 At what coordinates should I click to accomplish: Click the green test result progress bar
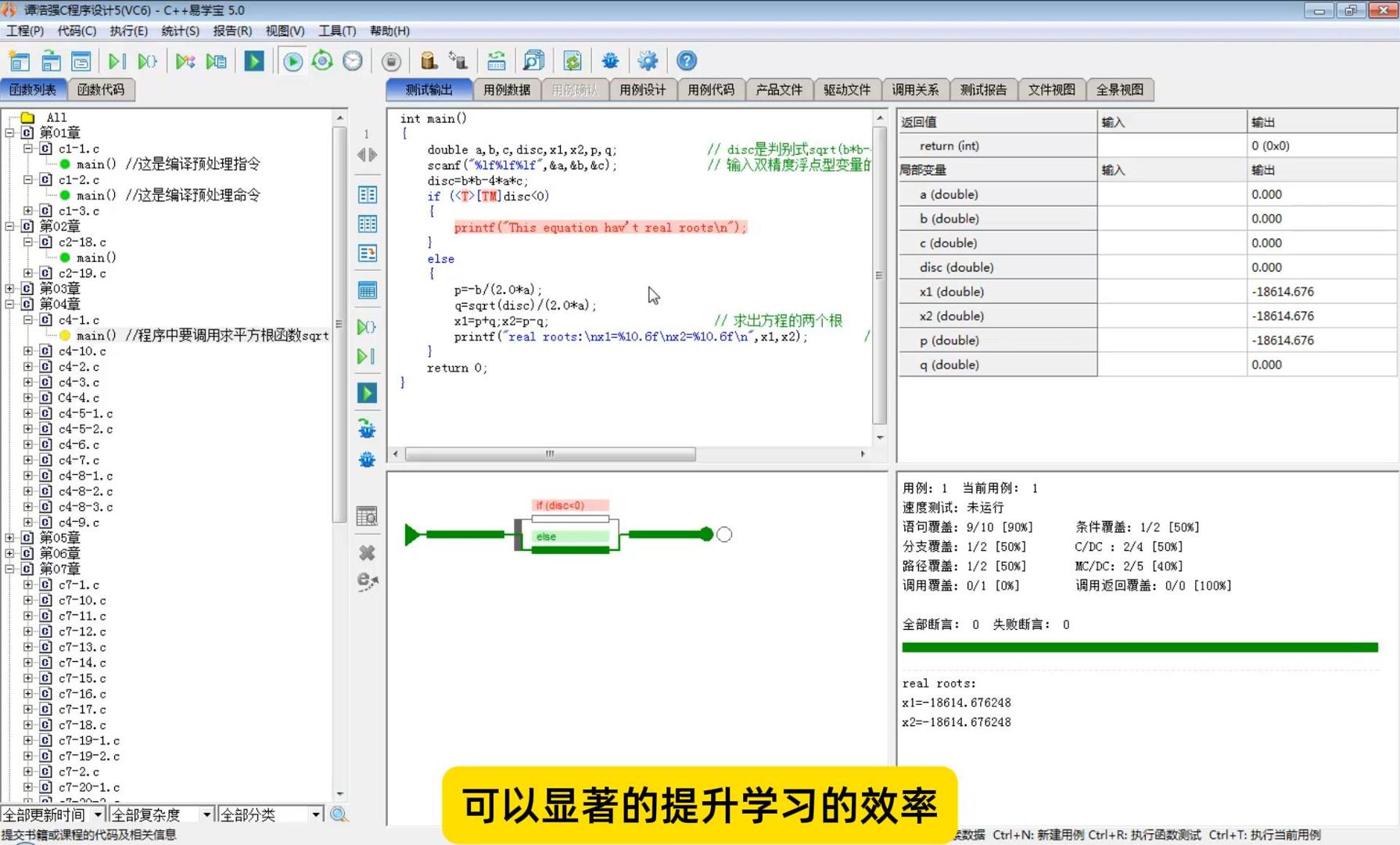1140,647
